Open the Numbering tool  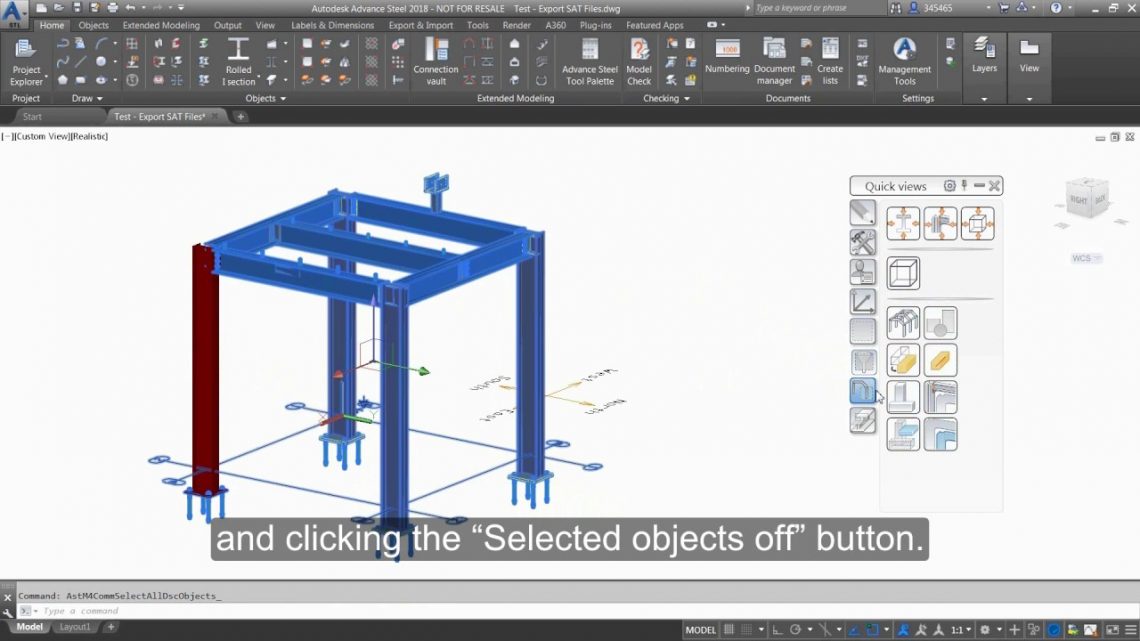(727, 58)
